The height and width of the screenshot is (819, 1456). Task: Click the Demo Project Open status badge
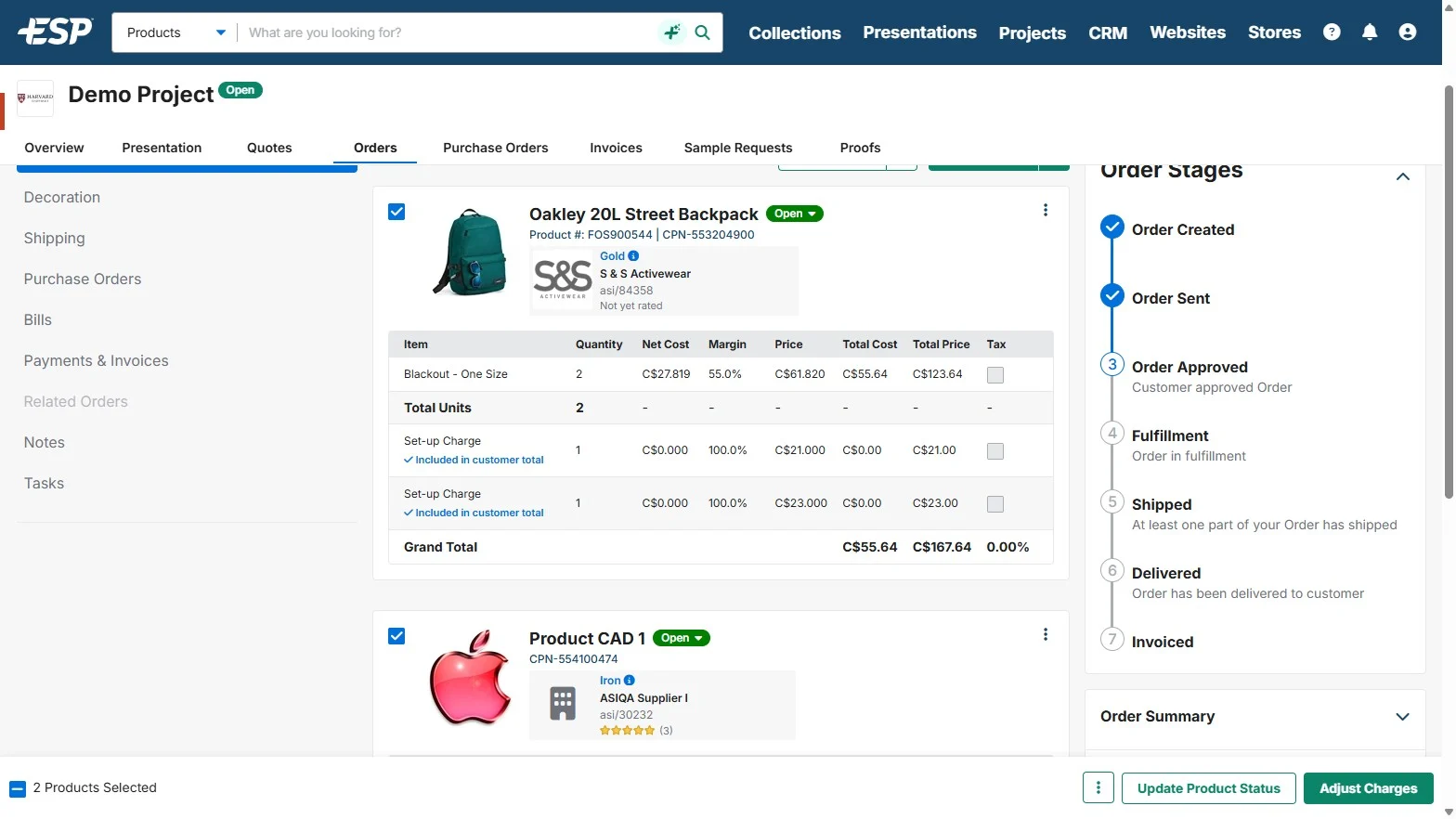point(240,90)
